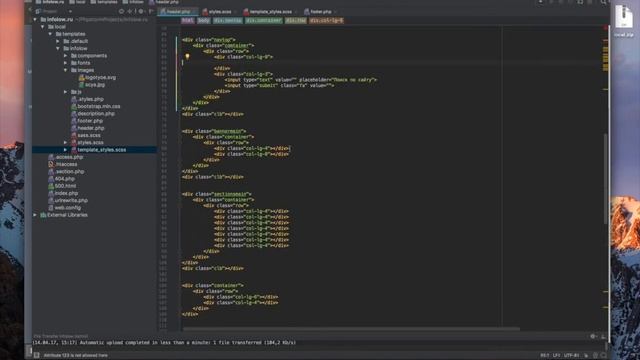This screenshot has width=640, height=360.
Task: Click the div.navtop breadcrumb tag
Action: (228, 20)
